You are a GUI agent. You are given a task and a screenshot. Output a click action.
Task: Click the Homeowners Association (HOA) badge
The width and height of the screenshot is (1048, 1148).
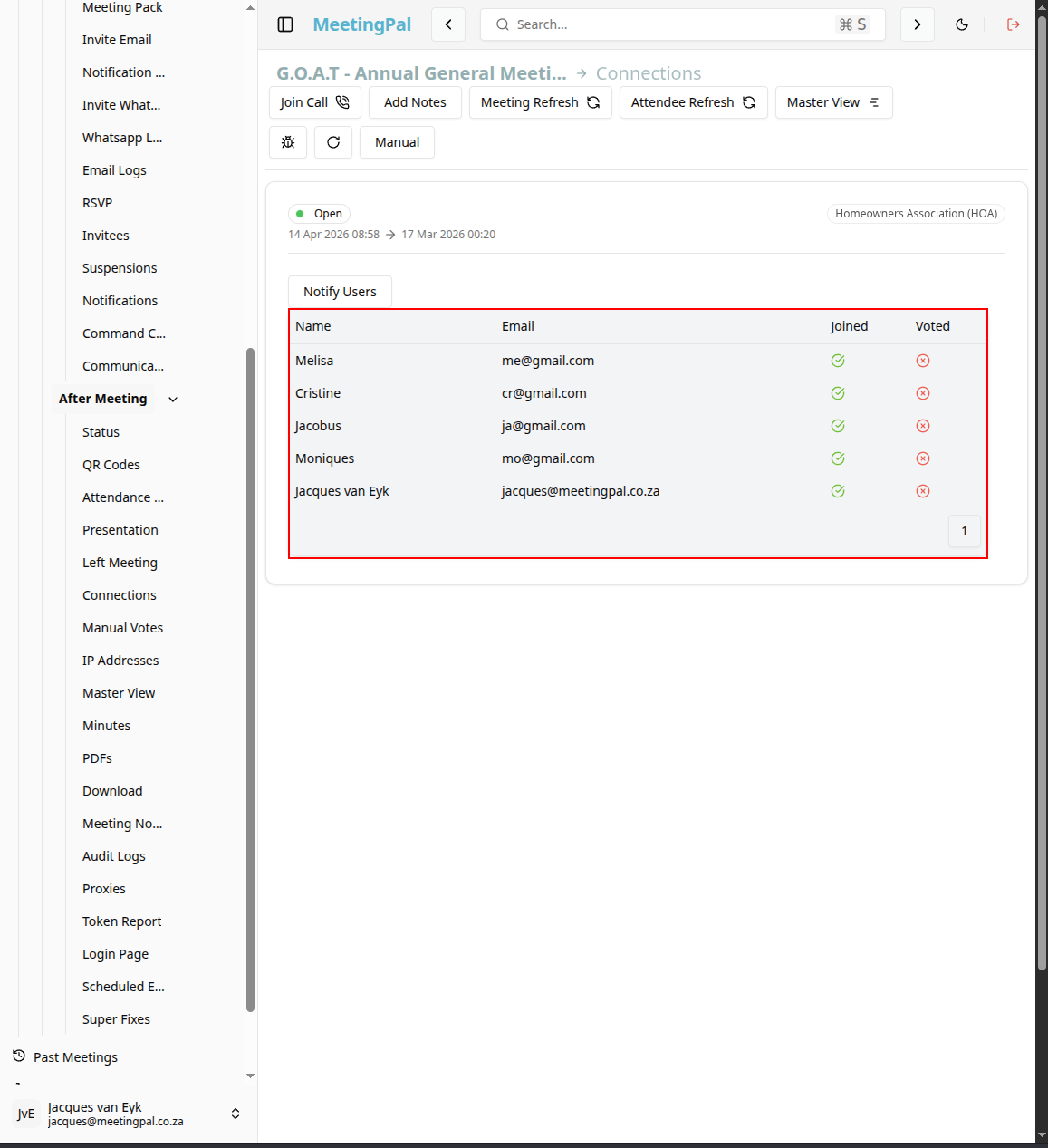(x=916, y=214)
